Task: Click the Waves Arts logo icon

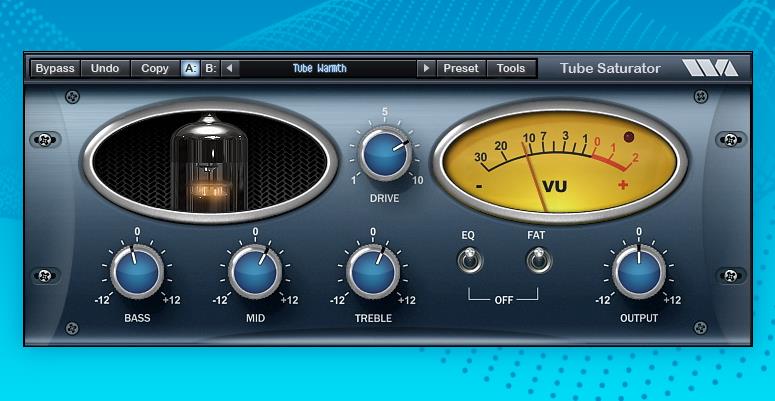Action: (x=710, y=68)
